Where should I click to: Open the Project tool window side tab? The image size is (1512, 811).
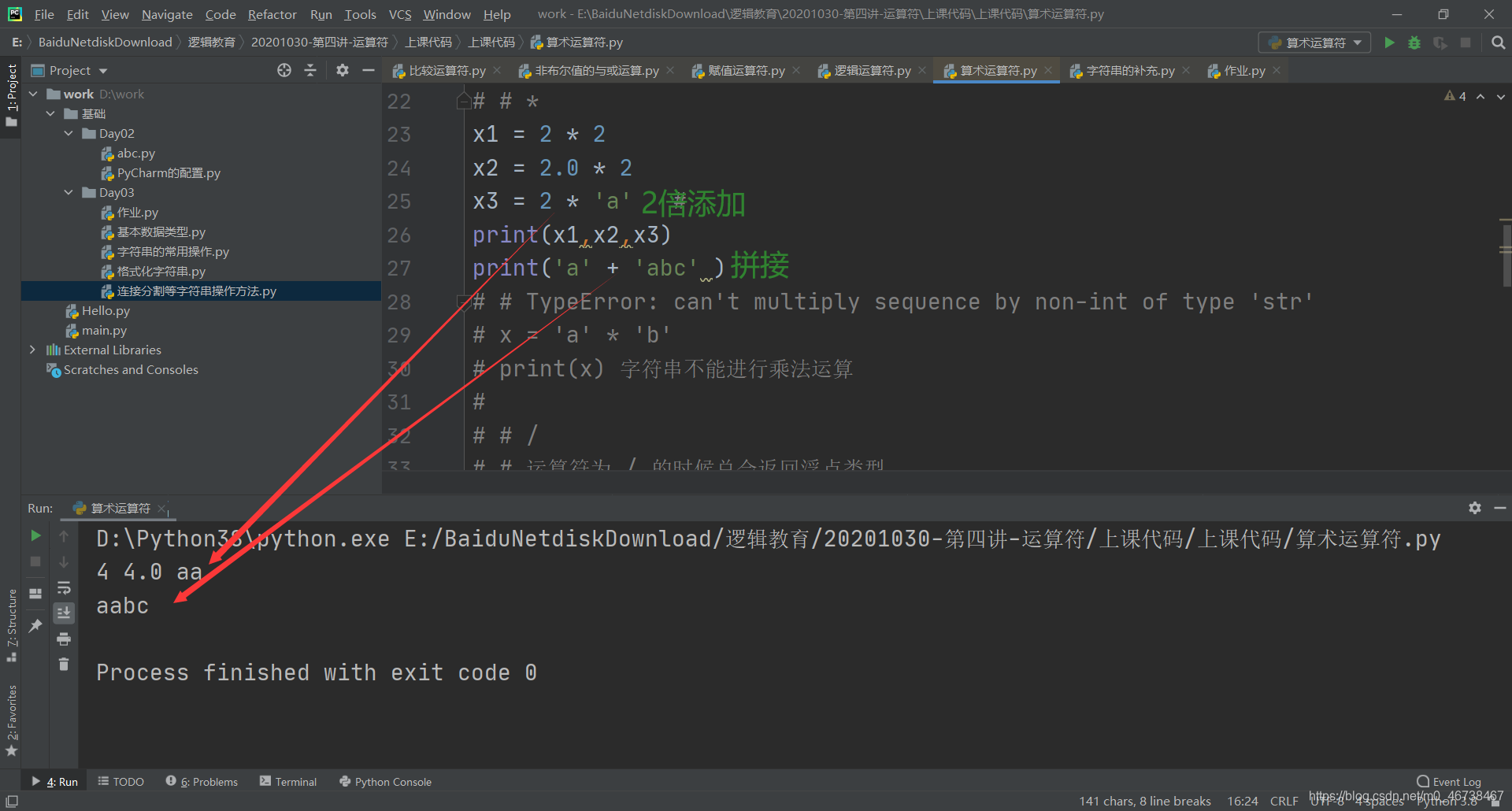coord(12,94)
